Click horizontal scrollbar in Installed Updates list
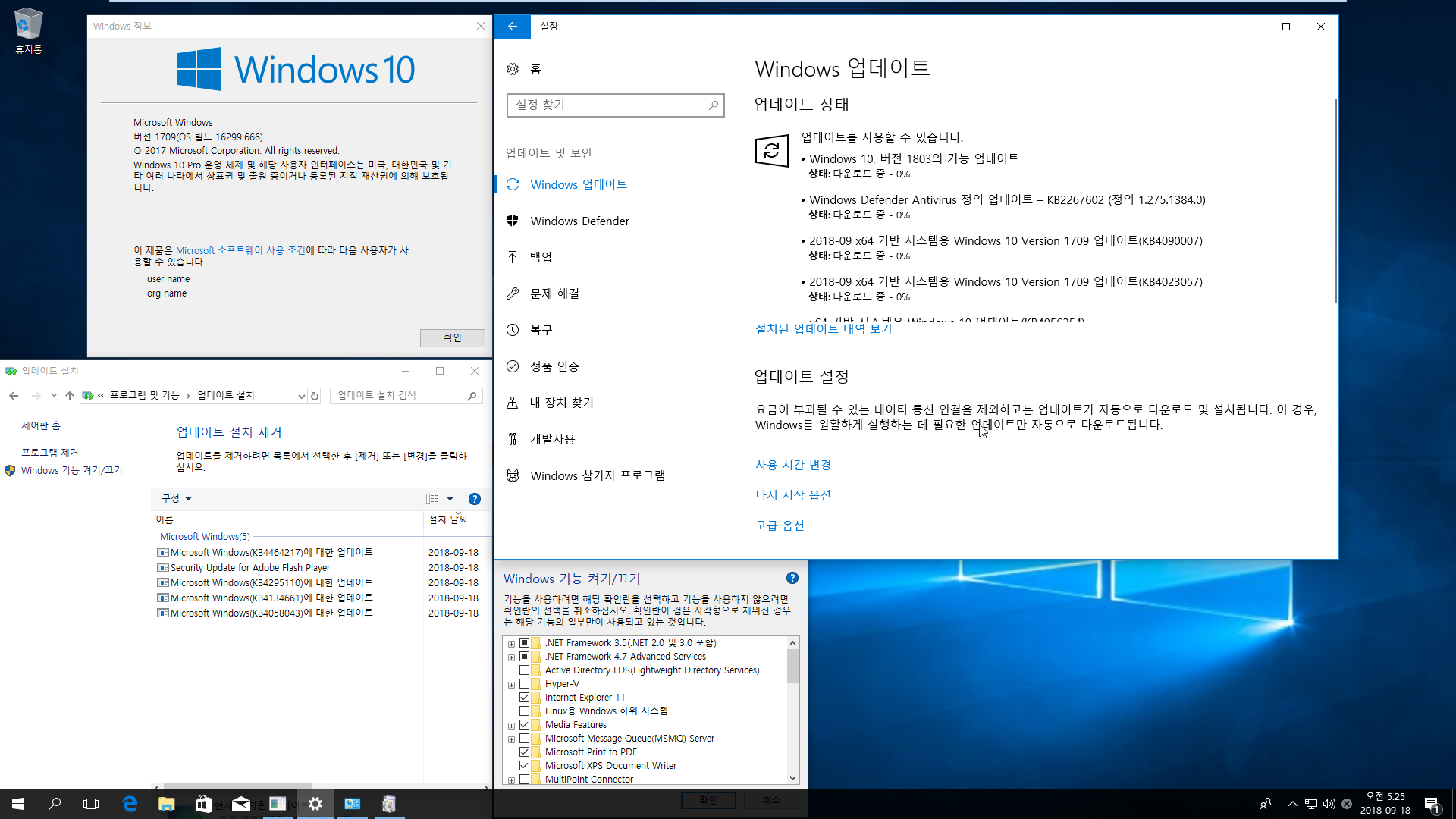1456x819 pixels. click(x=238, y=786)
